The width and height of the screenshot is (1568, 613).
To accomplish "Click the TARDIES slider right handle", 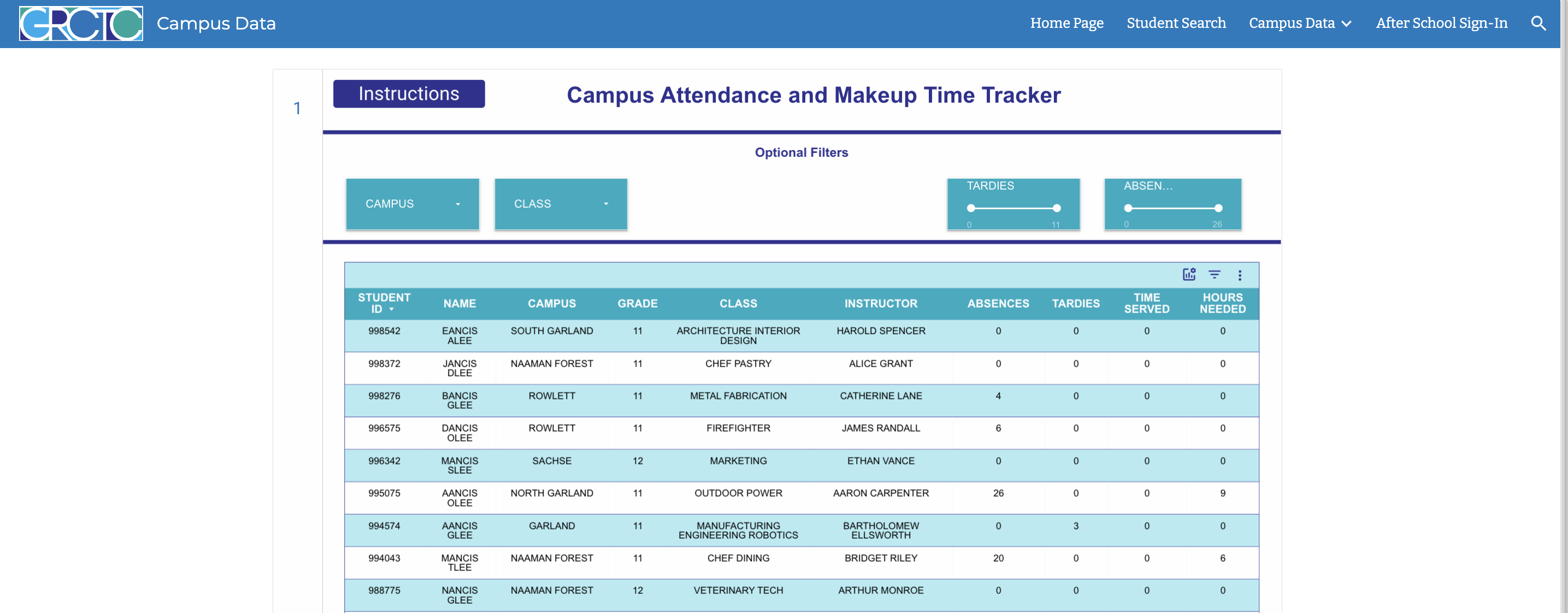I will click(1057, 208).
